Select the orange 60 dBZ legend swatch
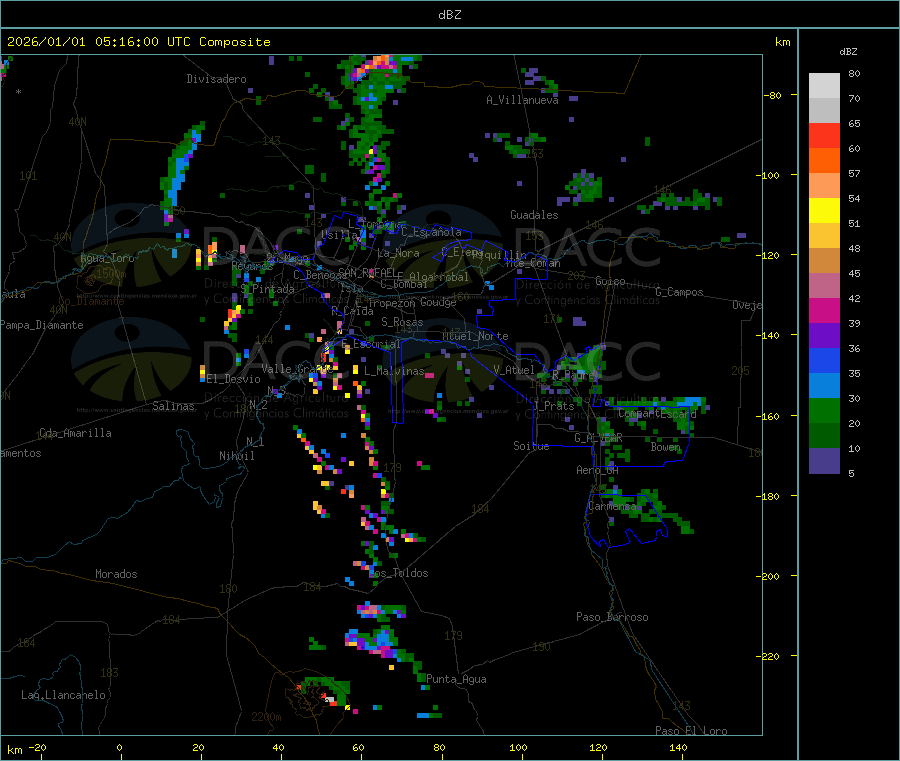900x761 pixels. 824,161
